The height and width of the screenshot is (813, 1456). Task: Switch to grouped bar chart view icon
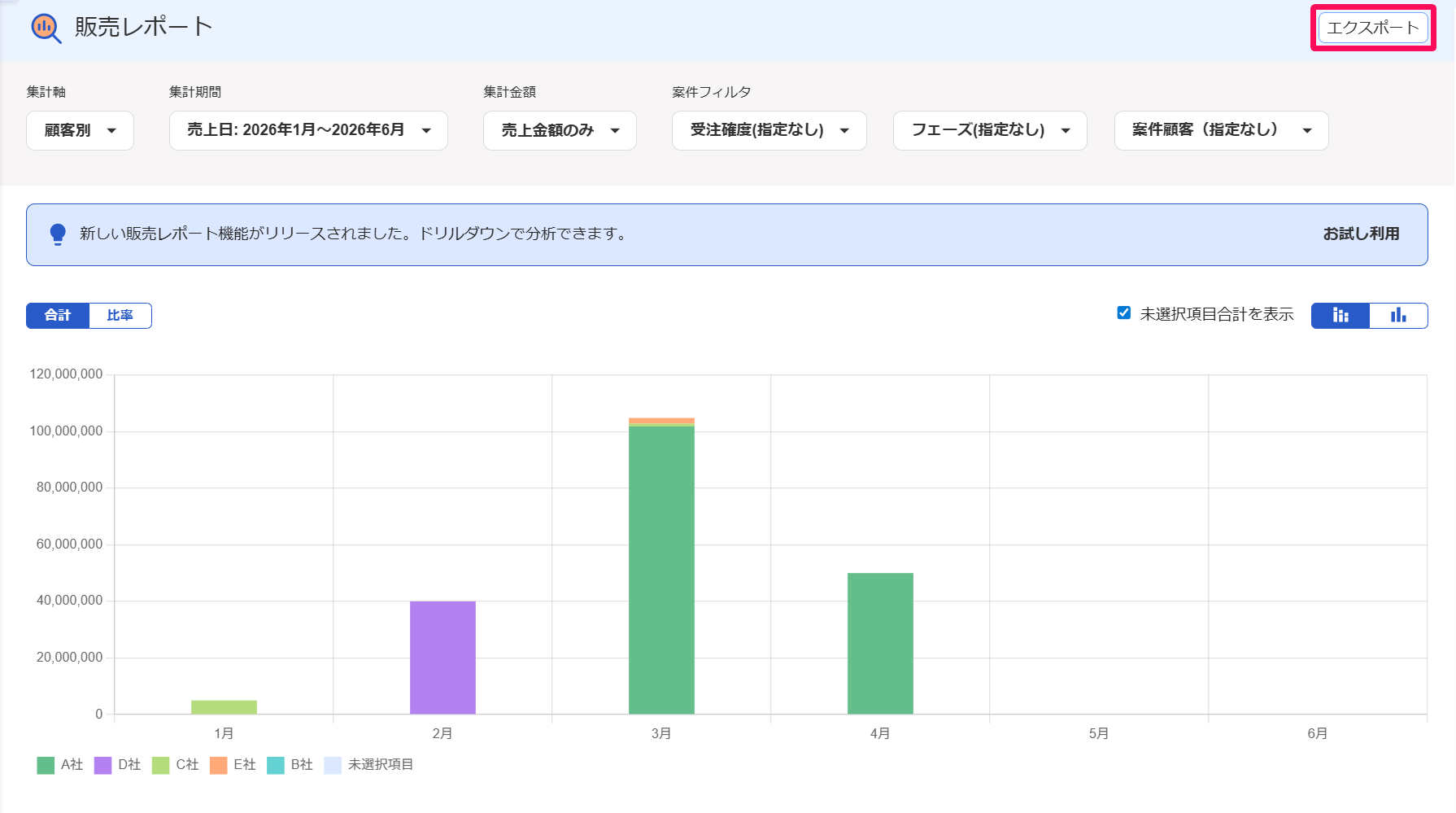(x=1398, y=315)
